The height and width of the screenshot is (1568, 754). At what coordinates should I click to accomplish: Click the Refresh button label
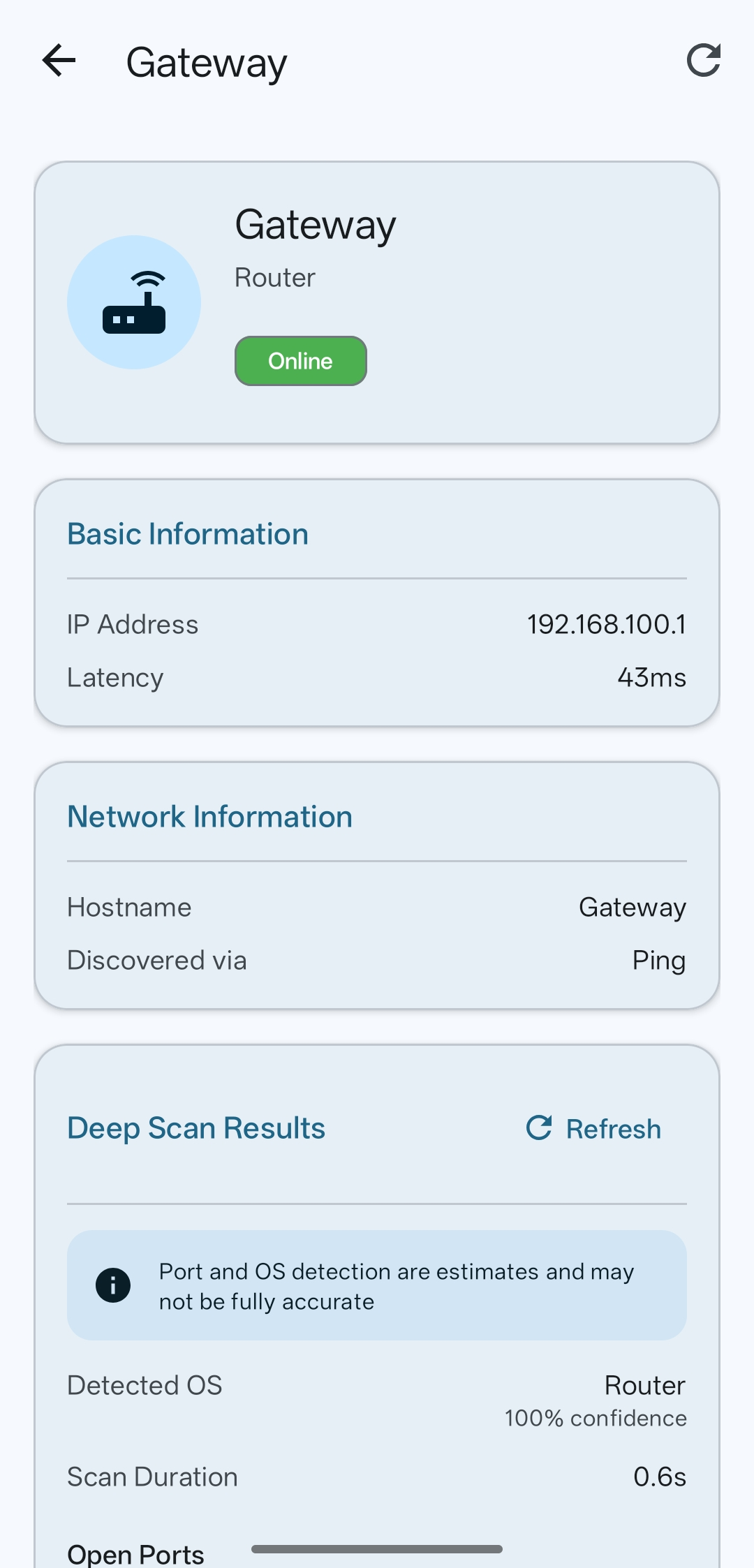[613, 1129]
